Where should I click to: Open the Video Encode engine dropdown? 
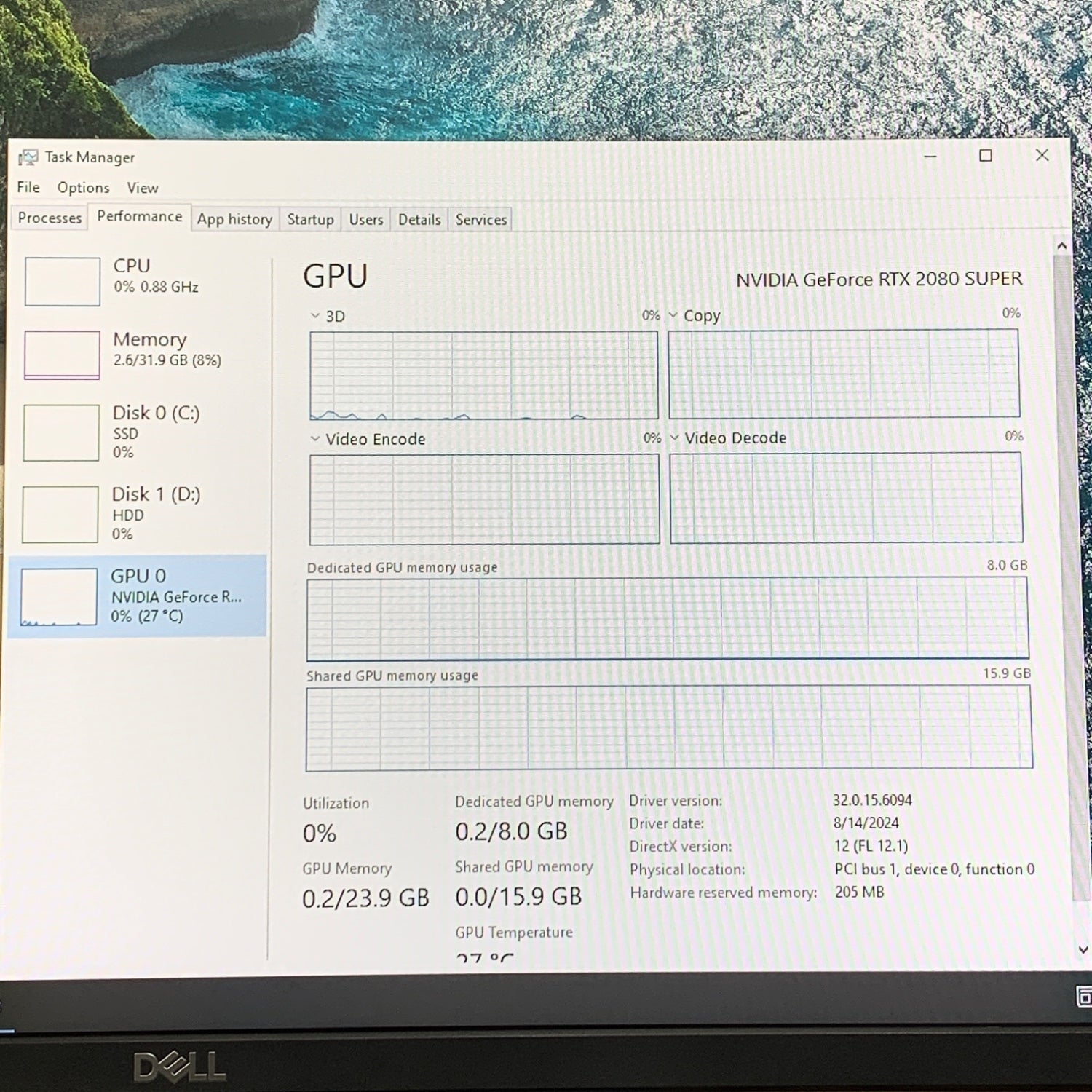[315, 439]
